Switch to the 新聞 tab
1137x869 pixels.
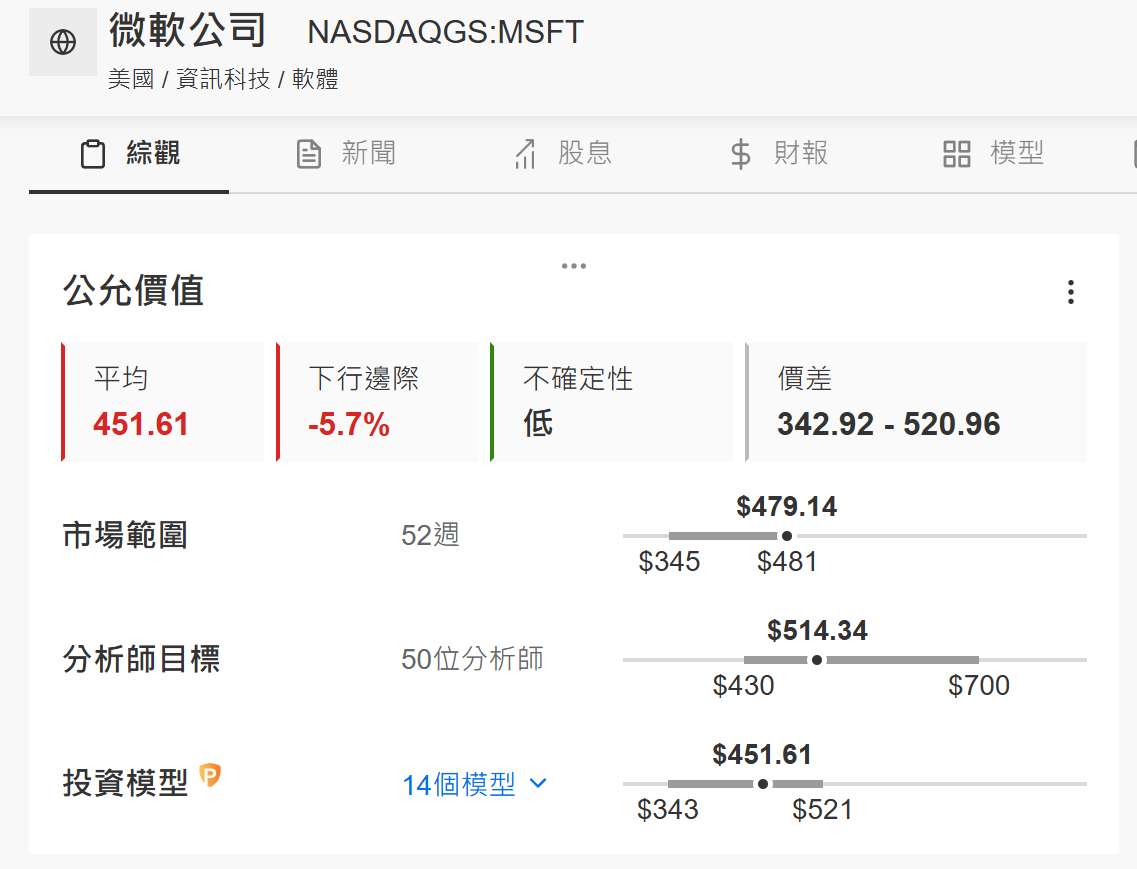[x=346, y=154]
